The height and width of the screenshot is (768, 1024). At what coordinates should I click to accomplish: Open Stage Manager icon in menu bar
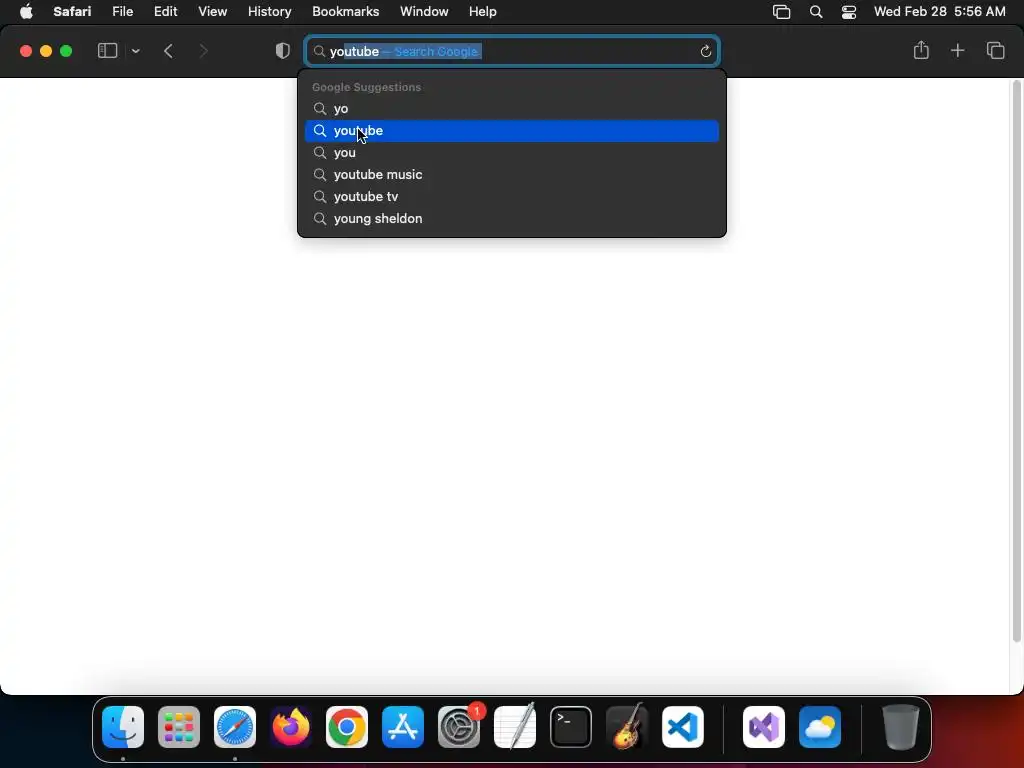pyautogui.click(x=781, y=12)
